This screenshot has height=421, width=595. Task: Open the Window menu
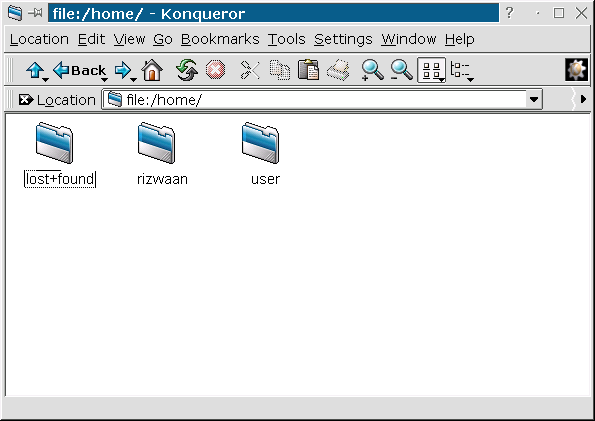click(x=409, y=39)
